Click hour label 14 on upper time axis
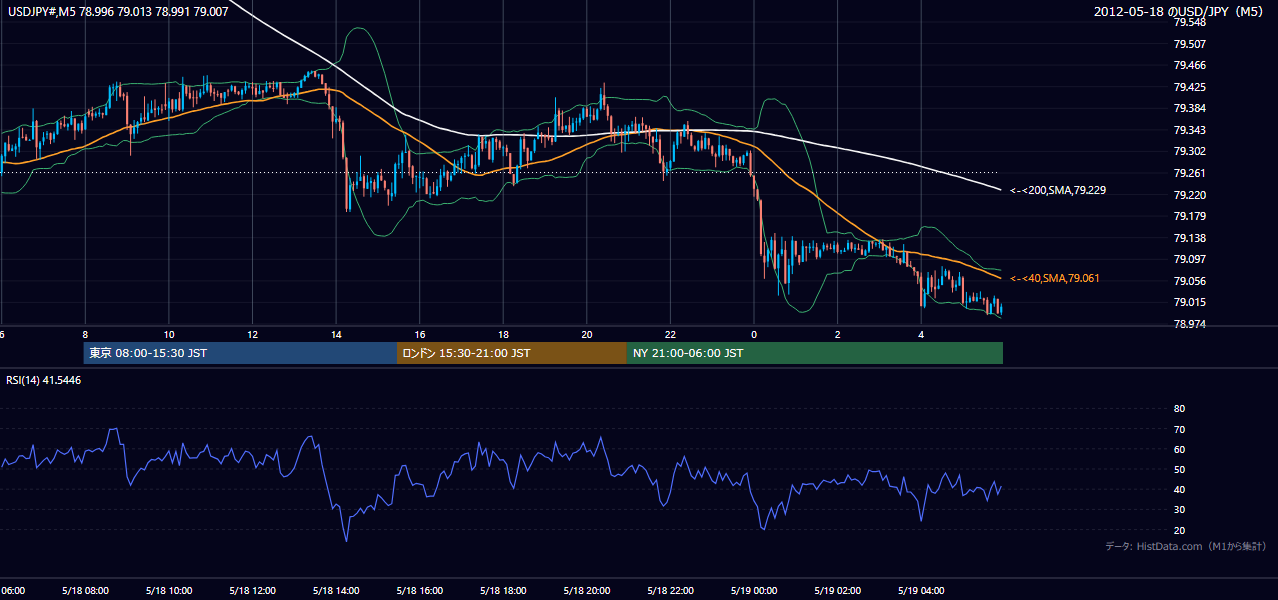 [x=337, y=335]
